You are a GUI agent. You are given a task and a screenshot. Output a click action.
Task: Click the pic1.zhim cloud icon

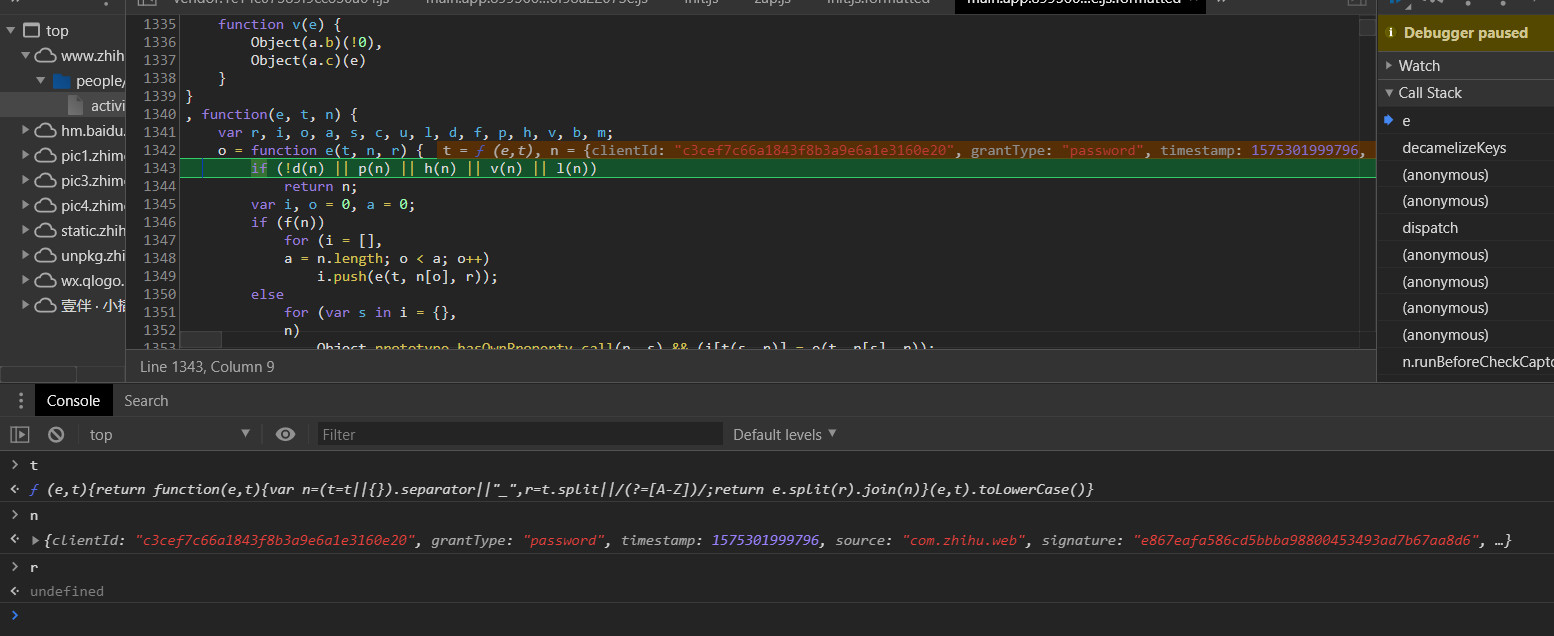tap(46, 155)
